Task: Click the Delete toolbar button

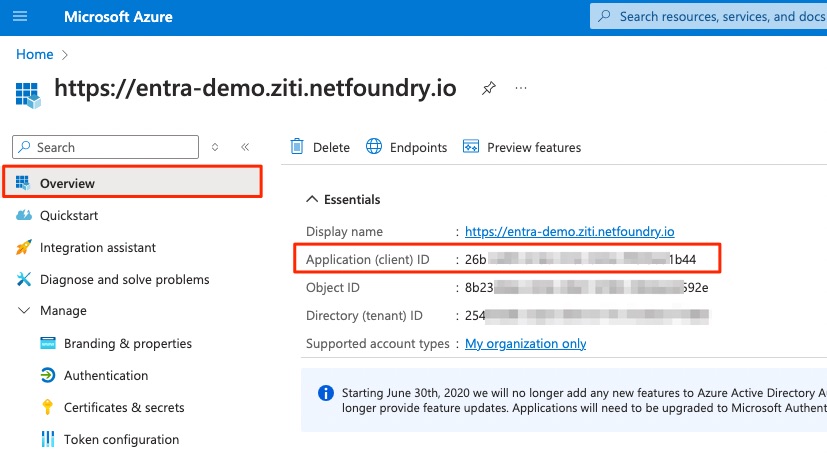Action: pyautogui.click(x=320, y=147)
